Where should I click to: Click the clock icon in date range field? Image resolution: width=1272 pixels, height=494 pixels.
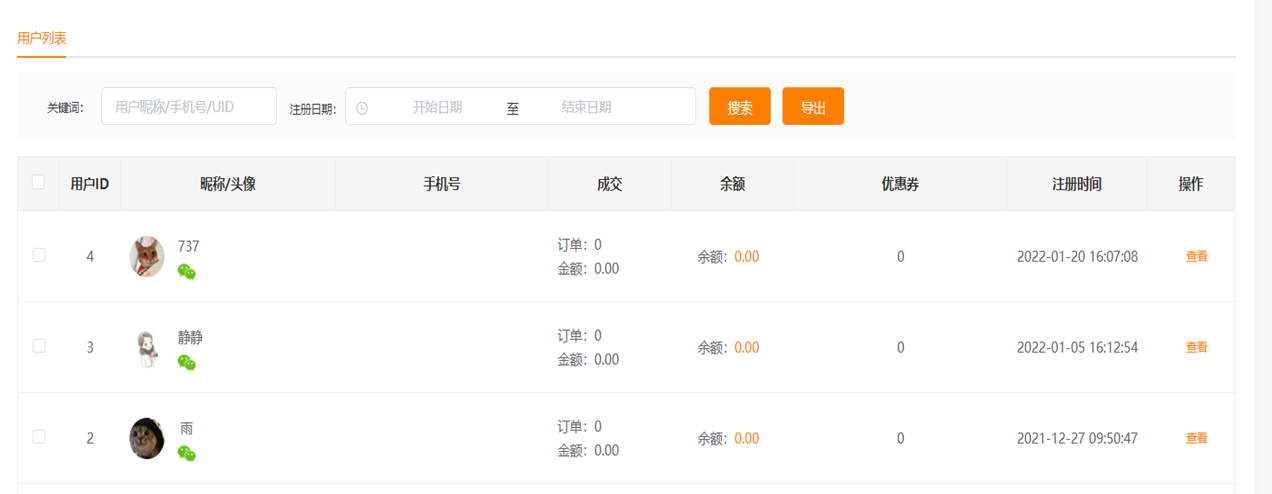[x=362, y=108]
